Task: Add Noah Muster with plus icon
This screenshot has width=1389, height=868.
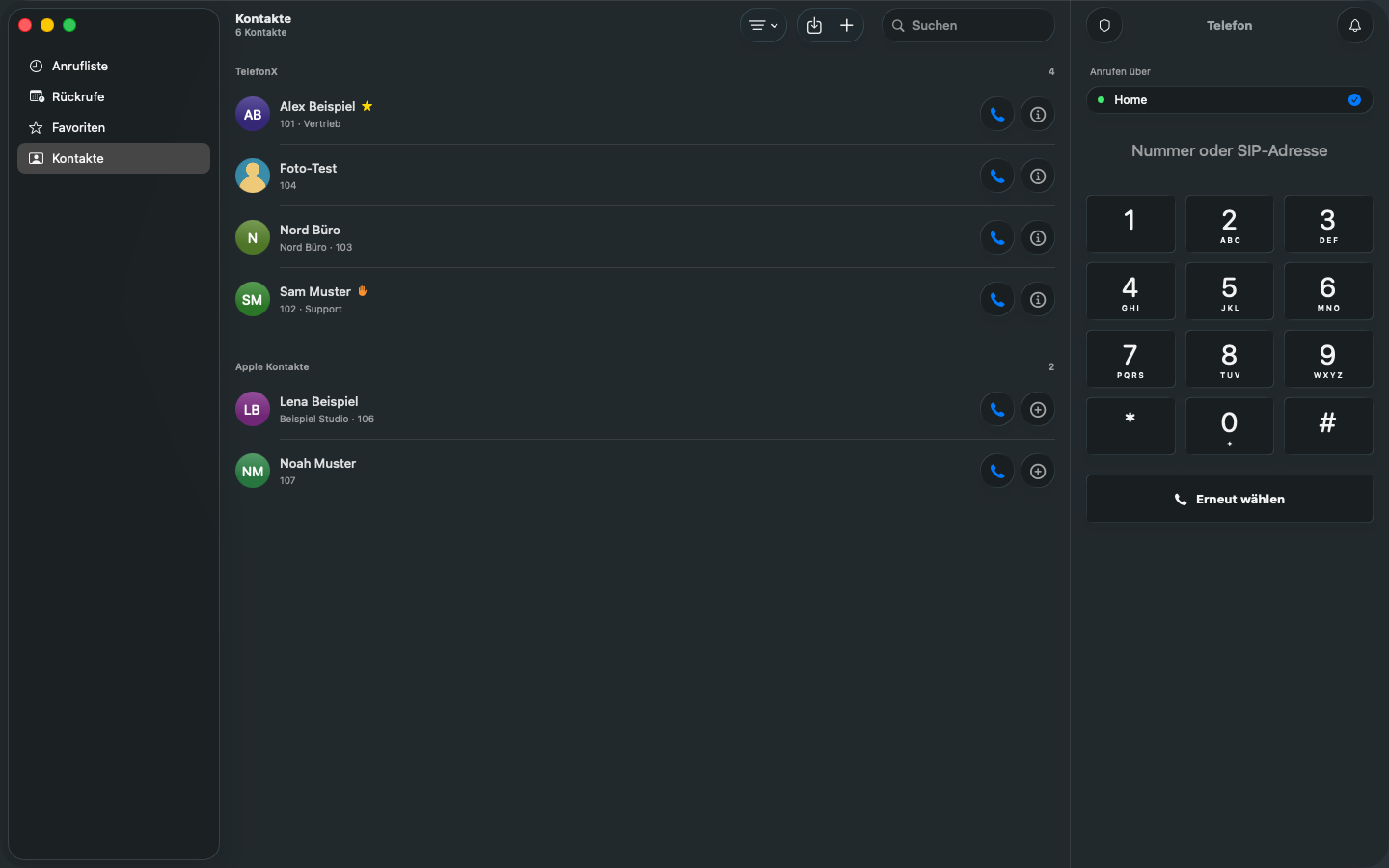Action: (x=1038, y=472)
